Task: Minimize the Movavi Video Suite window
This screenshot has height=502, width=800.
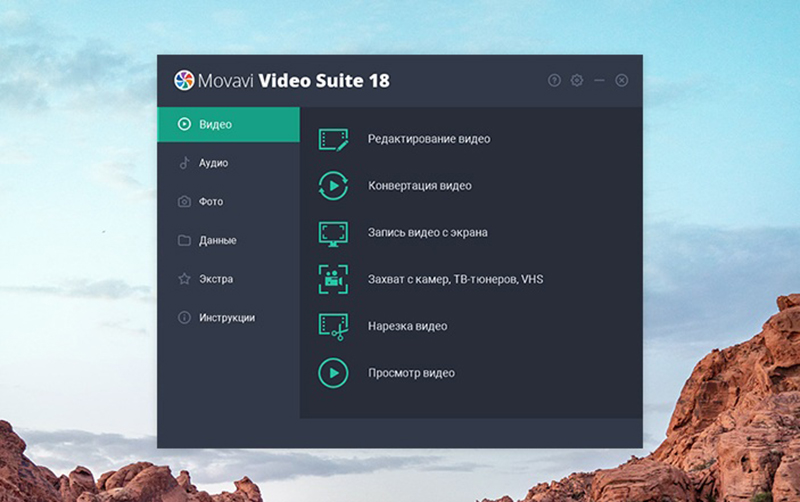Action: (599, 80)
